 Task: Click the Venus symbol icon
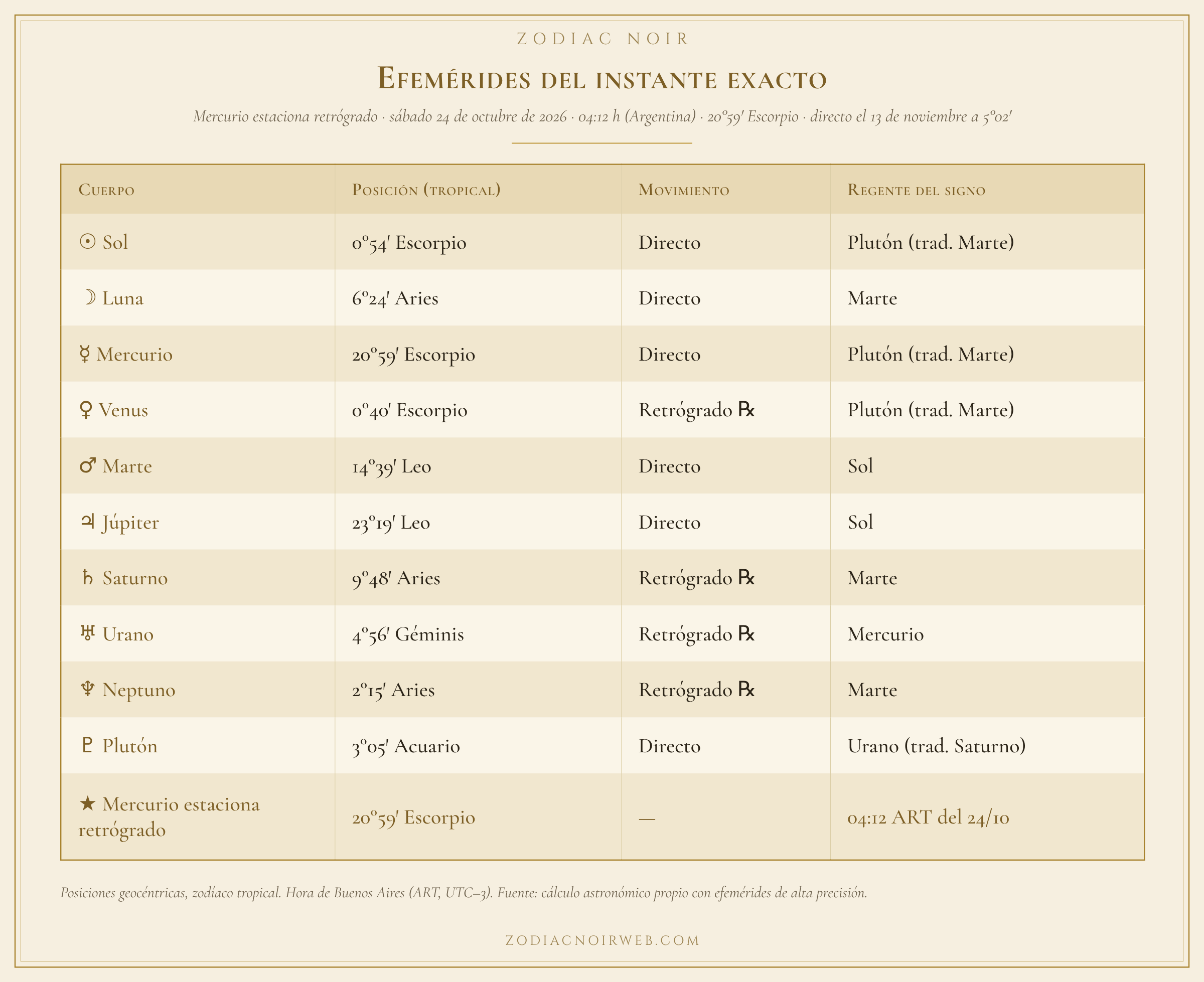[x=85, y=410]
